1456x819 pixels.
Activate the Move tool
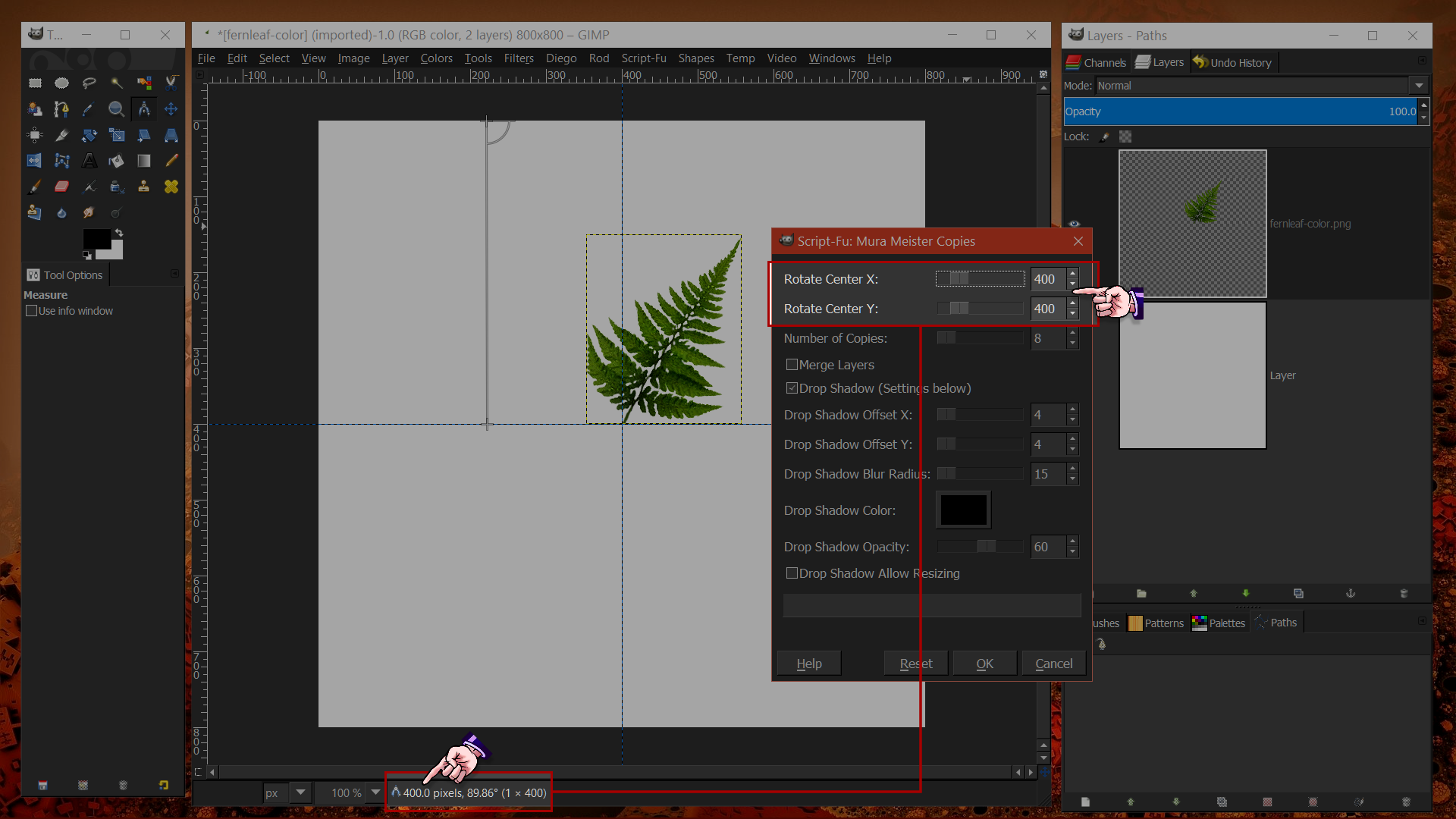171,109
